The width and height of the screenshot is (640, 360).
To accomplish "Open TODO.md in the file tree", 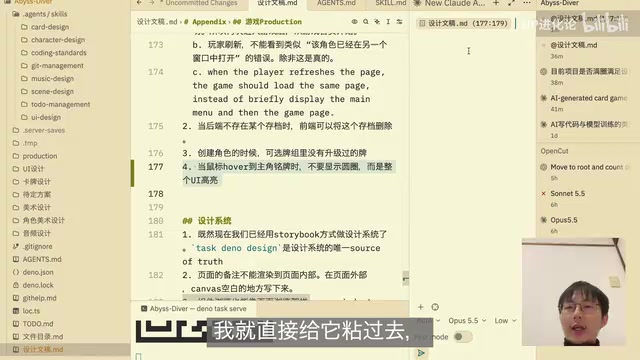I will pos(38,324).
